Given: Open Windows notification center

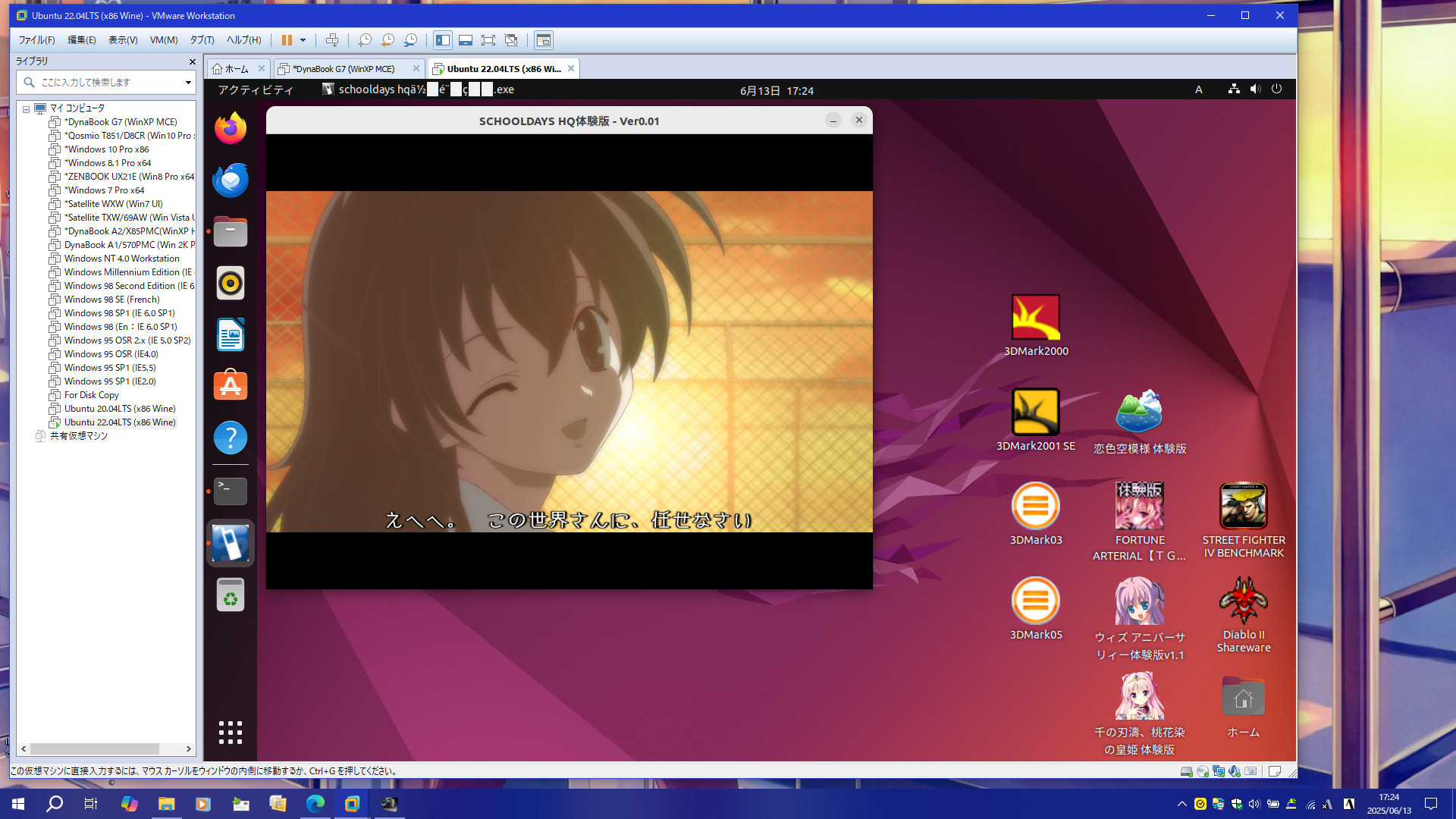Looking at the screenshot, I should 1431,804.
